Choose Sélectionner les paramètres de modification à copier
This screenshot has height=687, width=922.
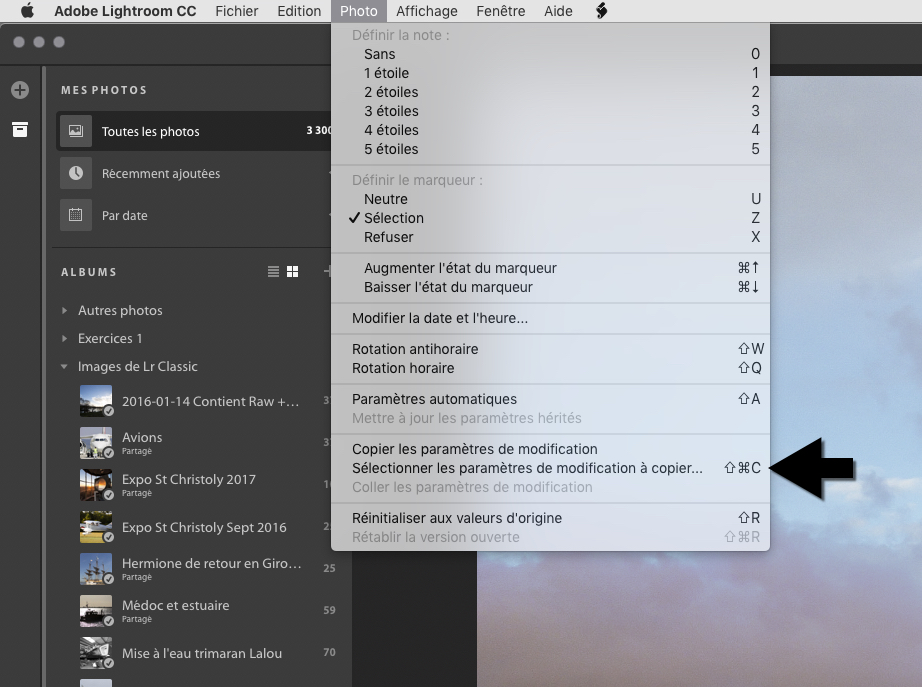(x=550, y=468)
